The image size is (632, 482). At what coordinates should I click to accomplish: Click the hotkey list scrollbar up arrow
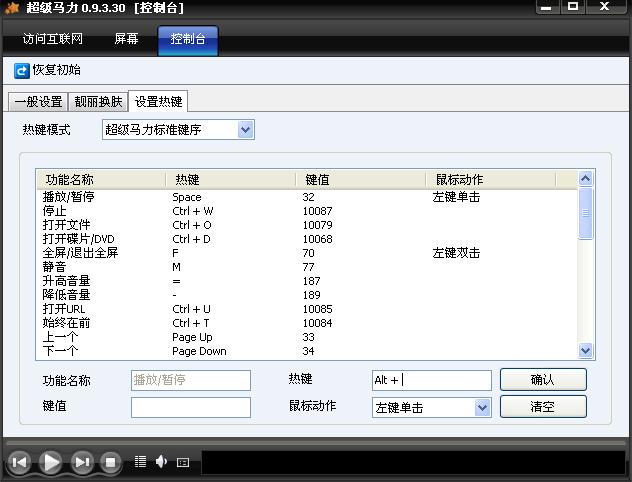[x=585, y=178]
